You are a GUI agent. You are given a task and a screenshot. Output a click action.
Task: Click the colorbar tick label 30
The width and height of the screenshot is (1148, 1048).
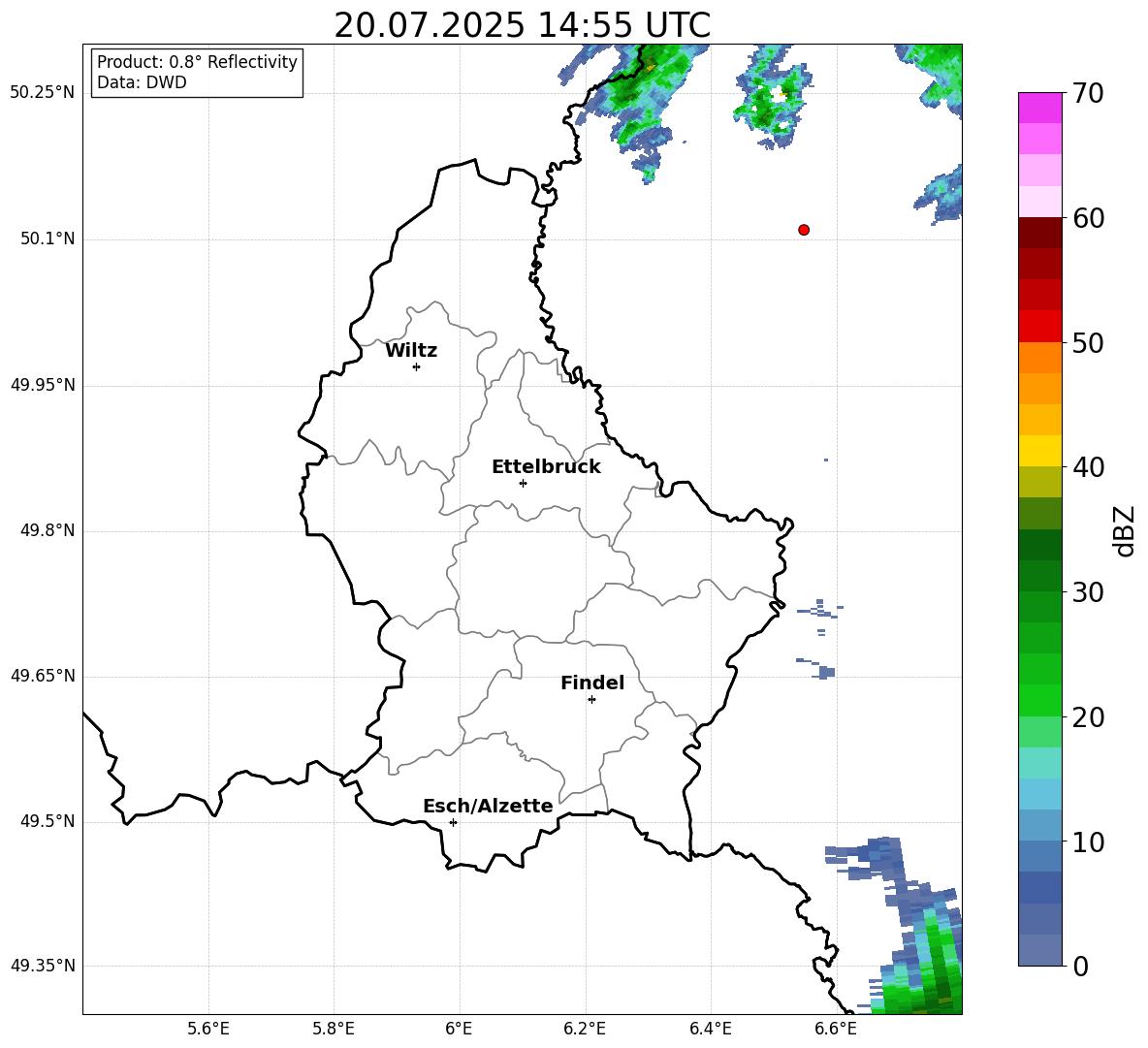[x=1088, y=592]
